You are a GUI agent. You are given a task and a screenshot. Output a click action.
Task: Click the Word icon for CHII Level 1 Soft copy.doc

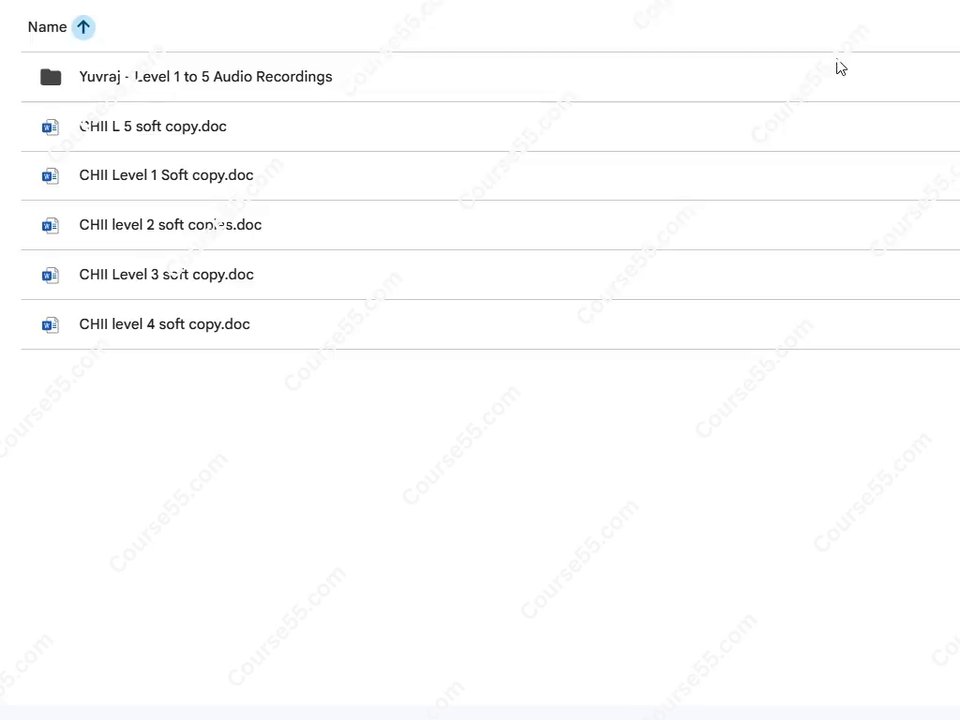click(50, 176)
